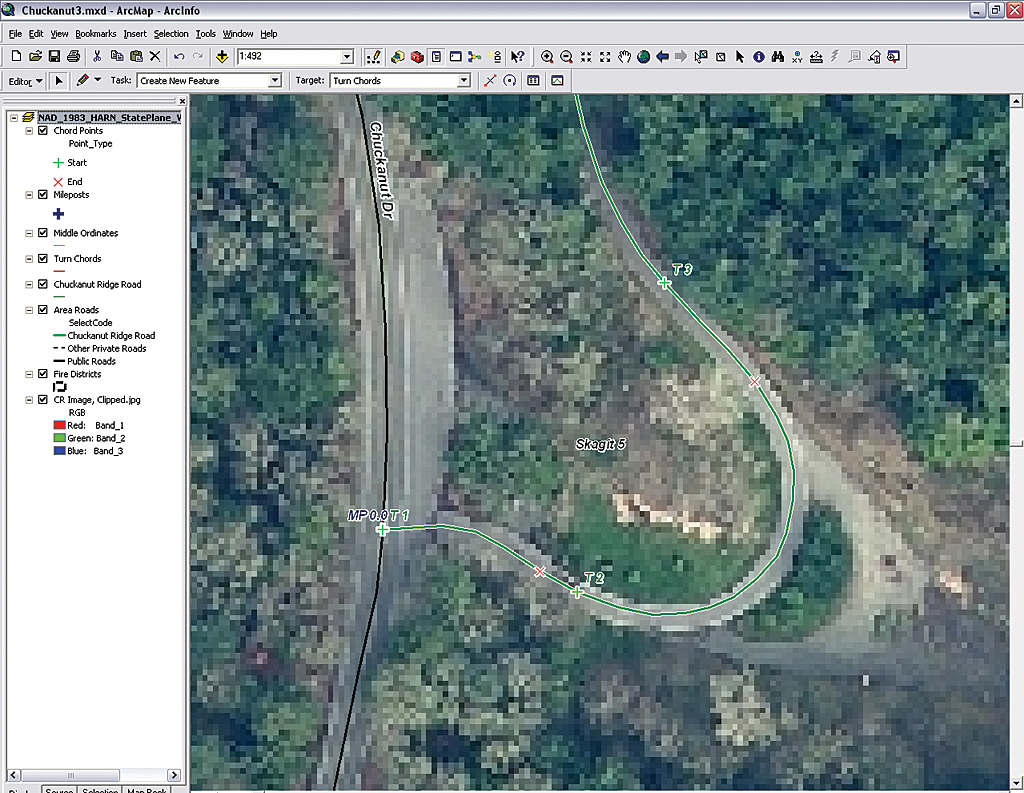Choose the Sketch pencil tool
The width and height of the screenshot is (1024, 793).
(83, 80)
